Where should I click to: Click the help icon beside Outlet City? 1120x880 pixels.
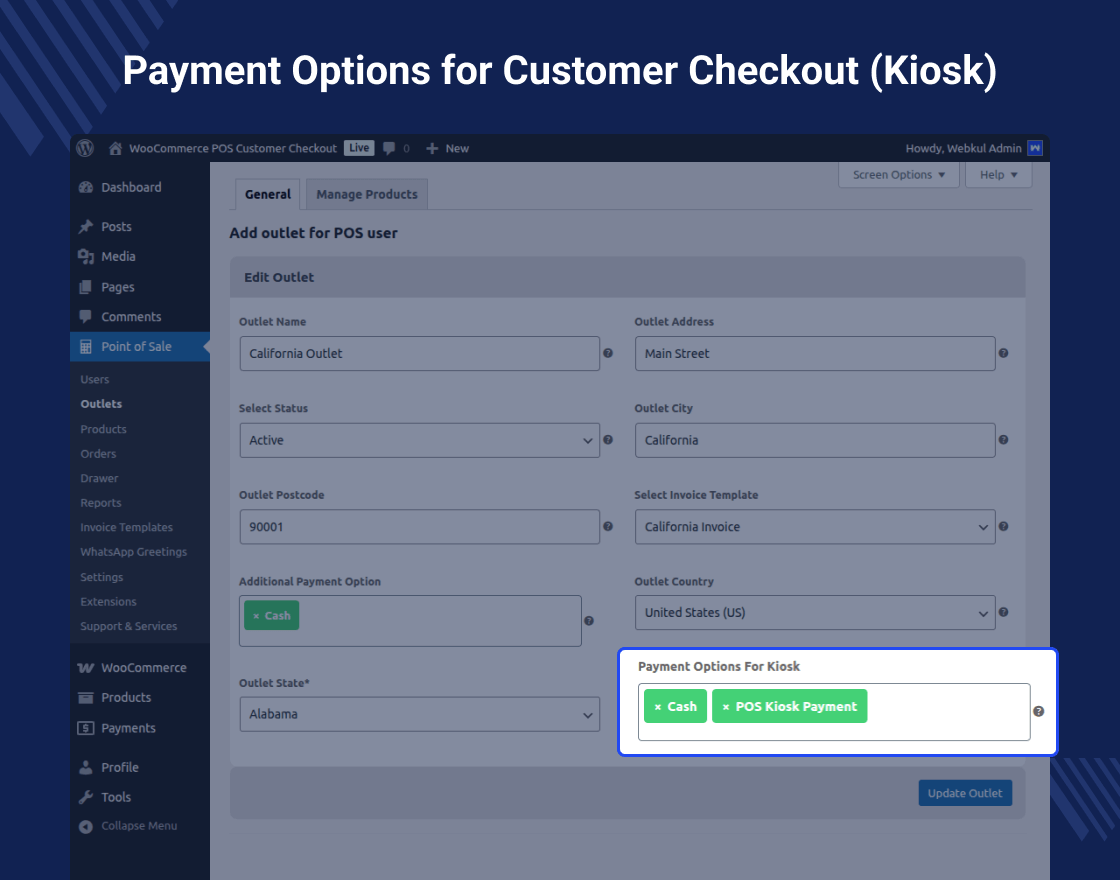(1003, 440)
